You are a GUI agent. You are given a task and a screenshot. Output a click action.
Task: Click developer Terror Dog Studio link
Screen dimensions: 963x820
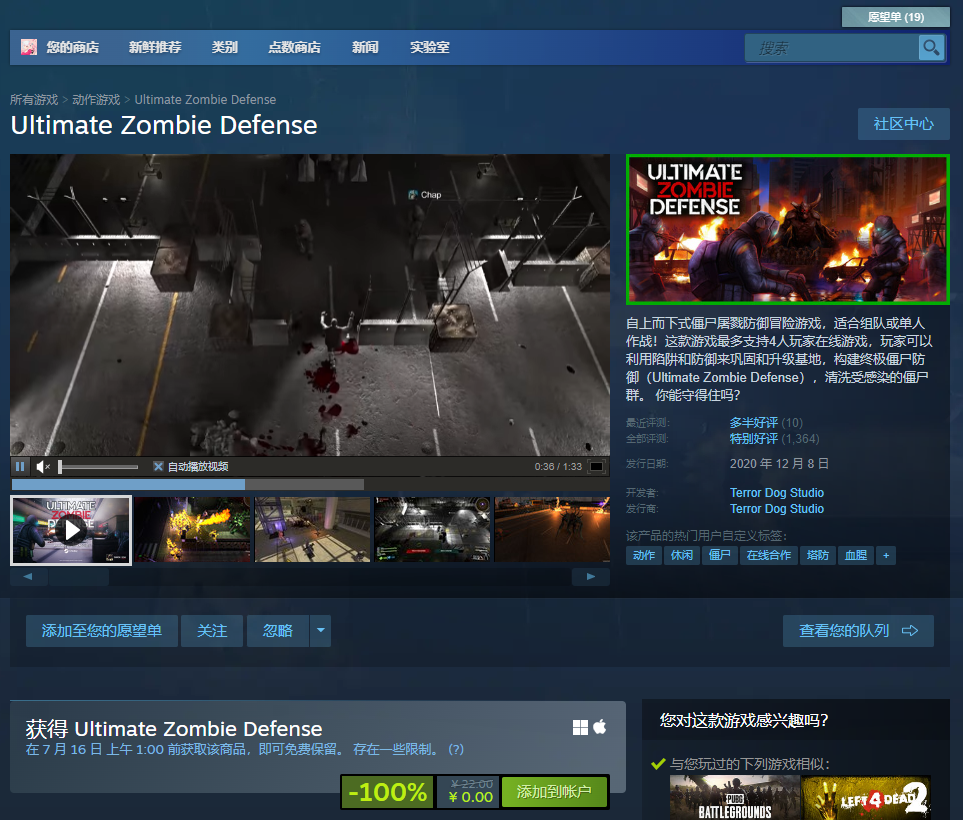[x=777, y=493]
